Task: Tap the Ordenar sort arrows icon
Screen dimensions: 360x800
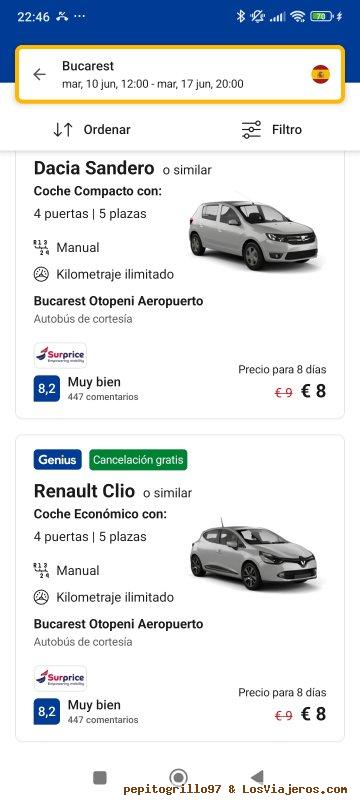Action: [x=63, y=130]
